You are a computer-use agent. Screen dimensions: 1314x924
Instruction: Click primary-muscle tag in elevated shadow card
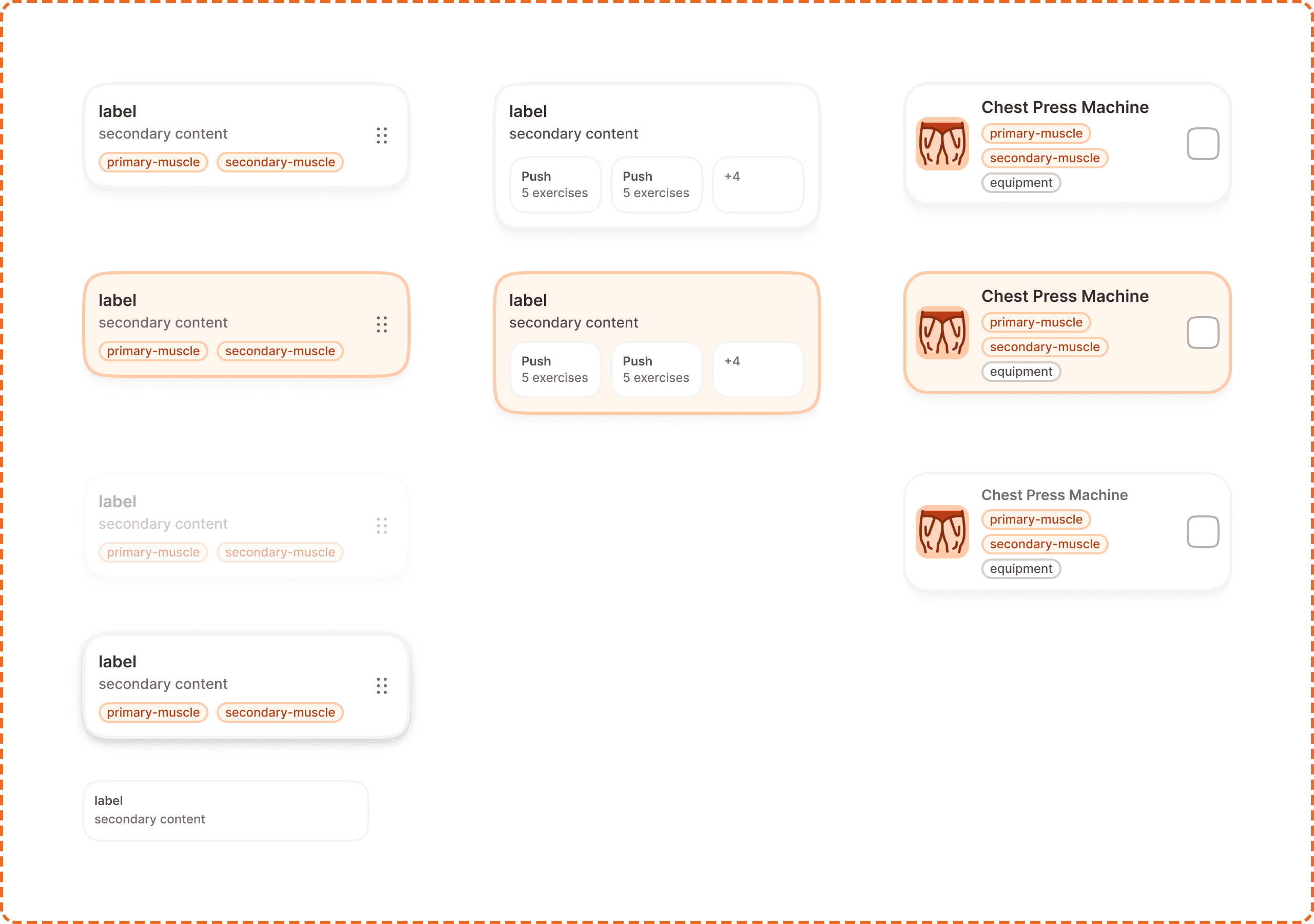[153, 712]
